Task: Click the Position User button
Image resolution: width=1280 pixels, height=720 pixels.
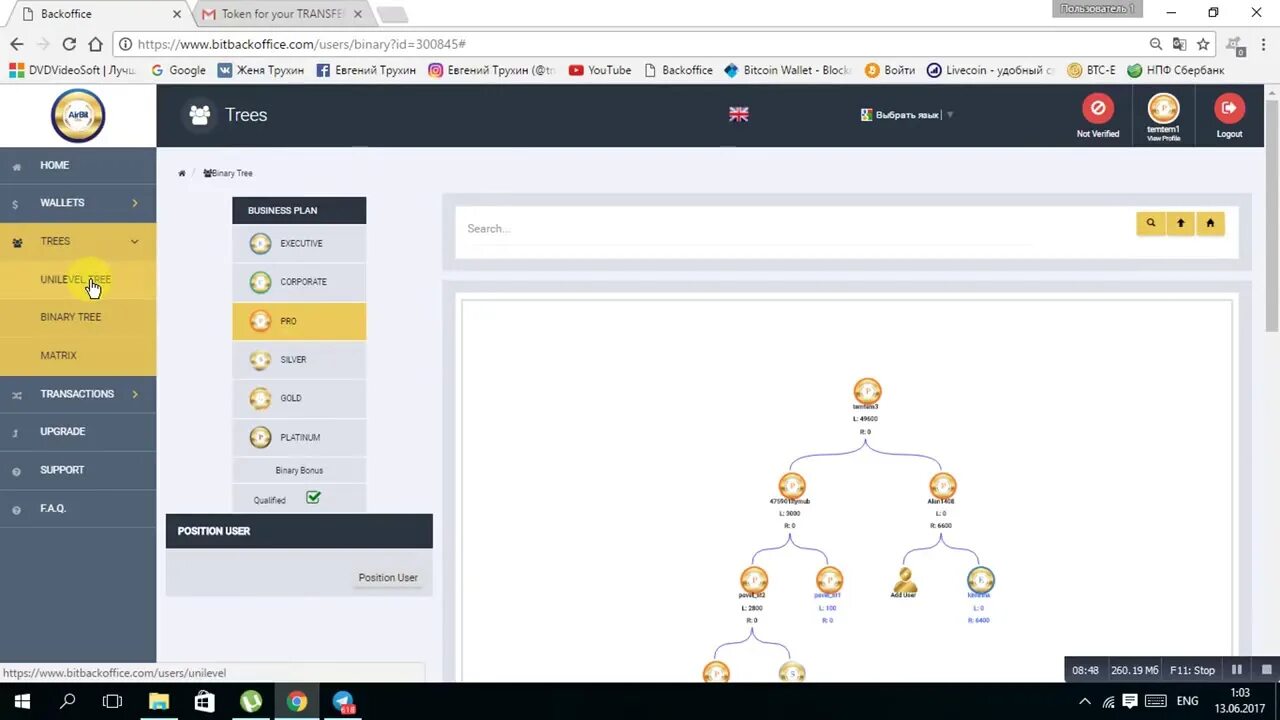Action: pyautogui.click(x=388, y=577)
